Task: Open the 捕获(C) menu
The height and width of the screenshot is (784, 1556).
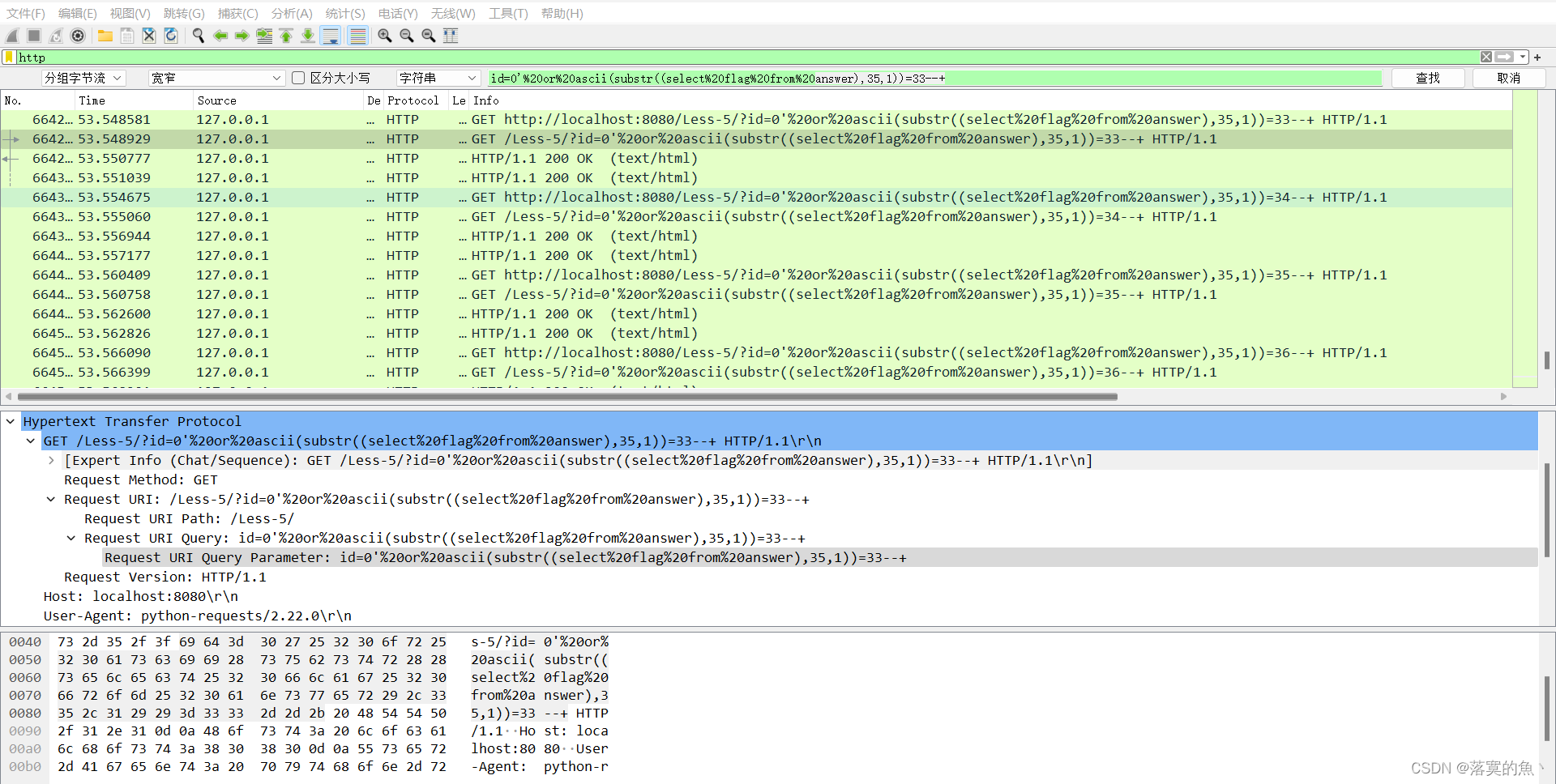Action: [x=237, y=13]
